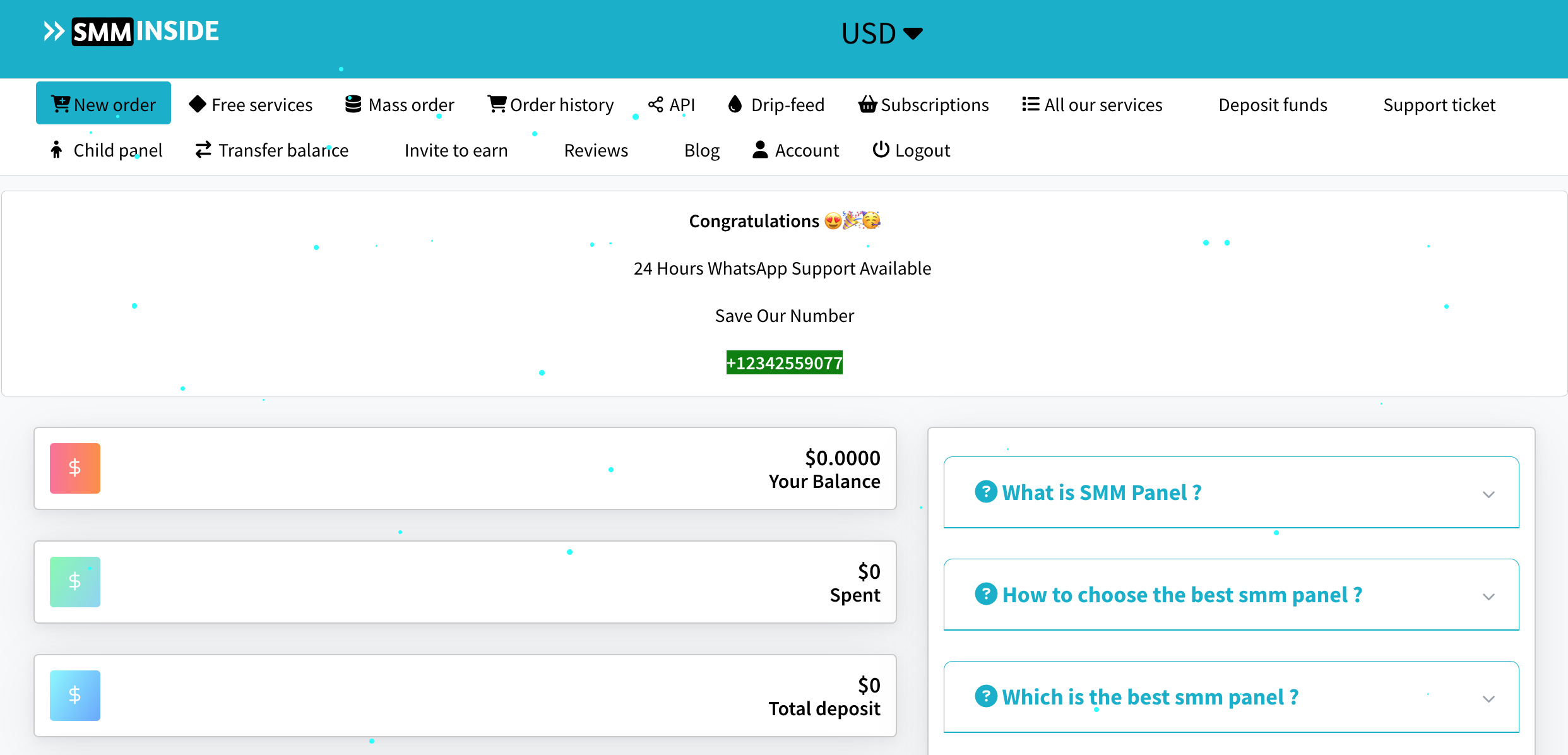Go to Deposit funds

point(1273,105)
